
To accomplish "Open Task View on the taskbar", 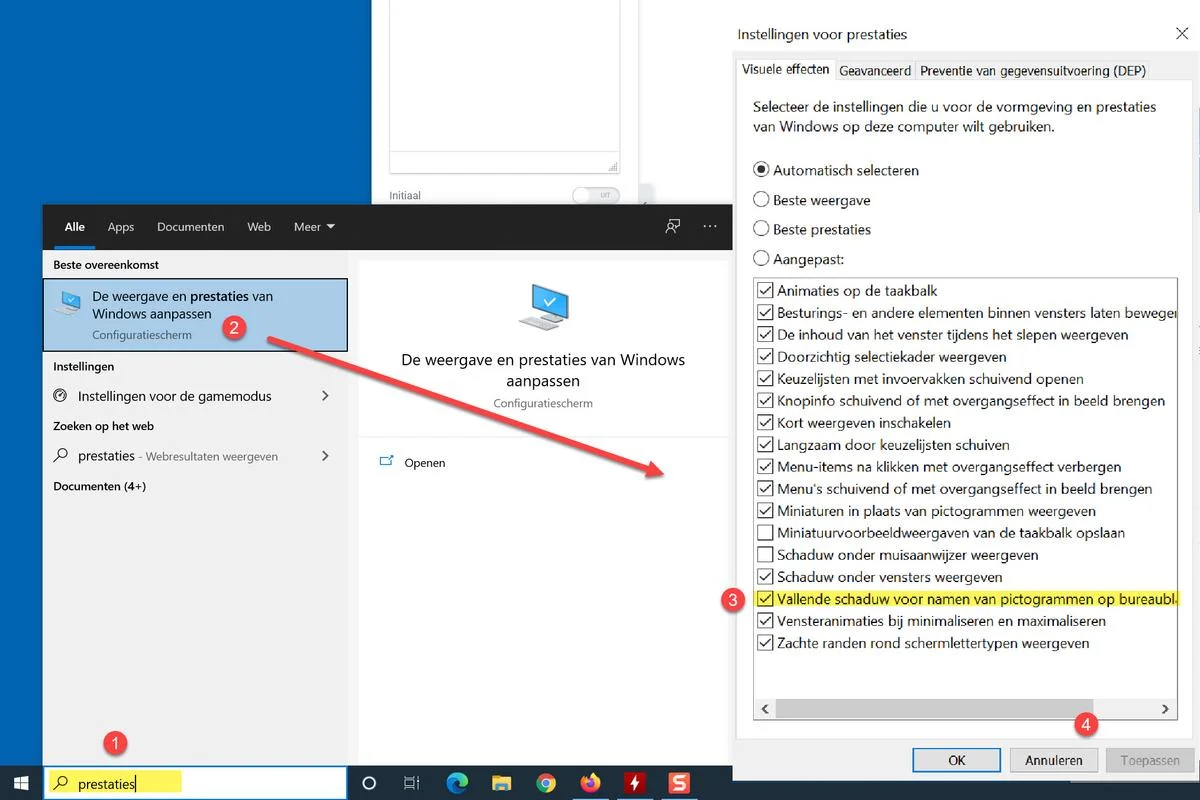I will pos(411,783).
